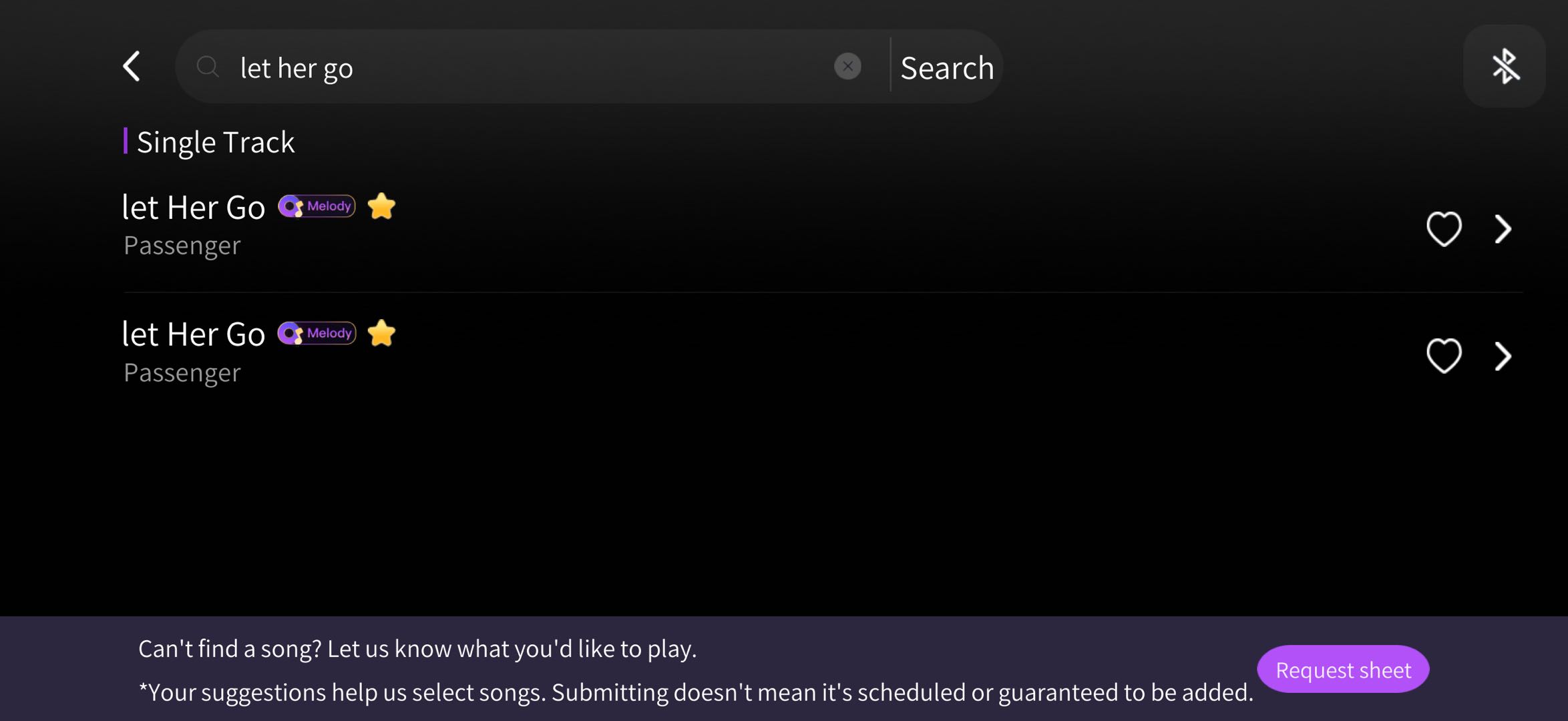Select the first let Her Go title
The image size is (1568, 721).
tap(194, 207)
